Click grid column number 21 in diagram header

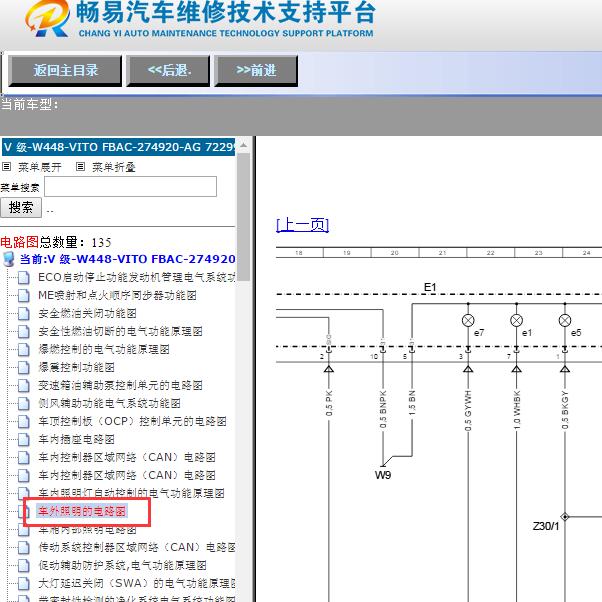(442, 253)
